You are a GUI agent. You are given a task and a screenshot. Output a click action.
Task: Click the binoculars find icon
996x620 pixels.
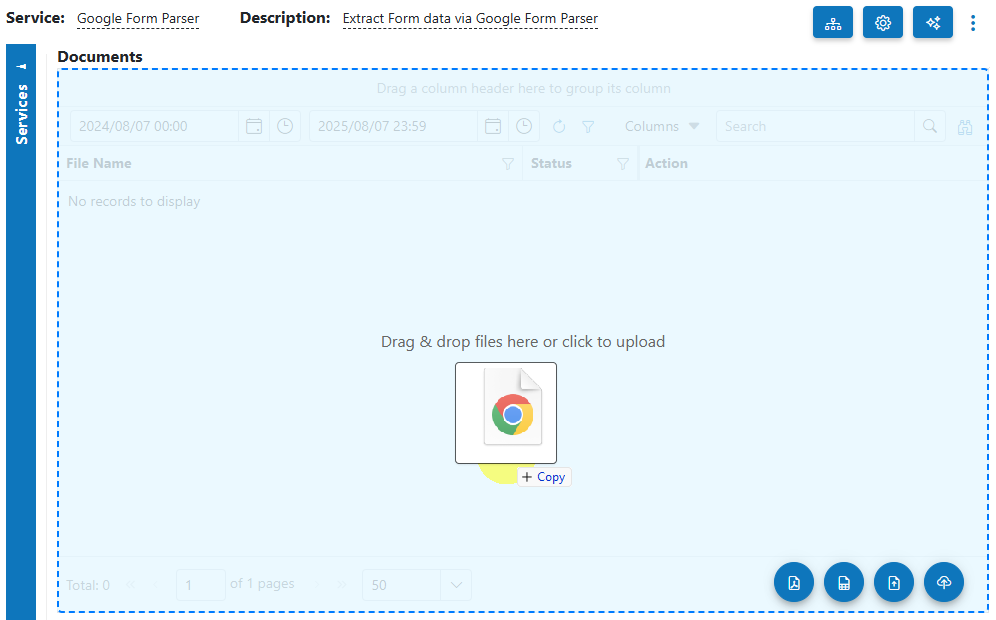965,127
